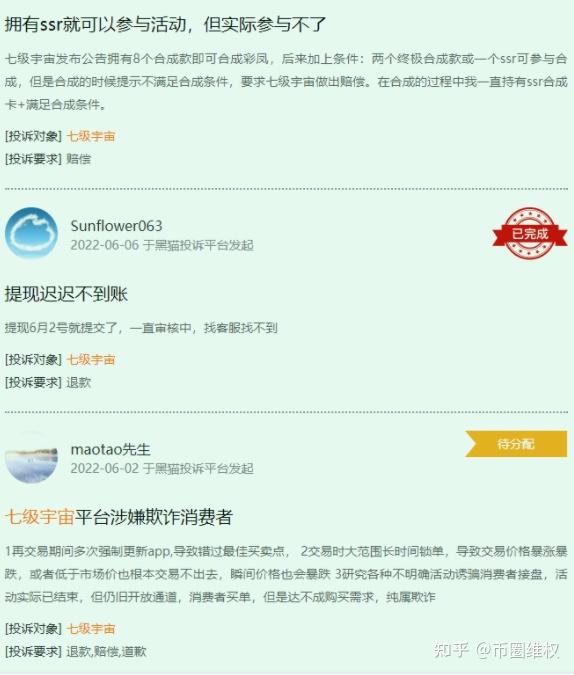Click the 2022-06-02 黑猫投诉平台 date line
This screenshot has width=574, height=675.
tap(162, 468)
